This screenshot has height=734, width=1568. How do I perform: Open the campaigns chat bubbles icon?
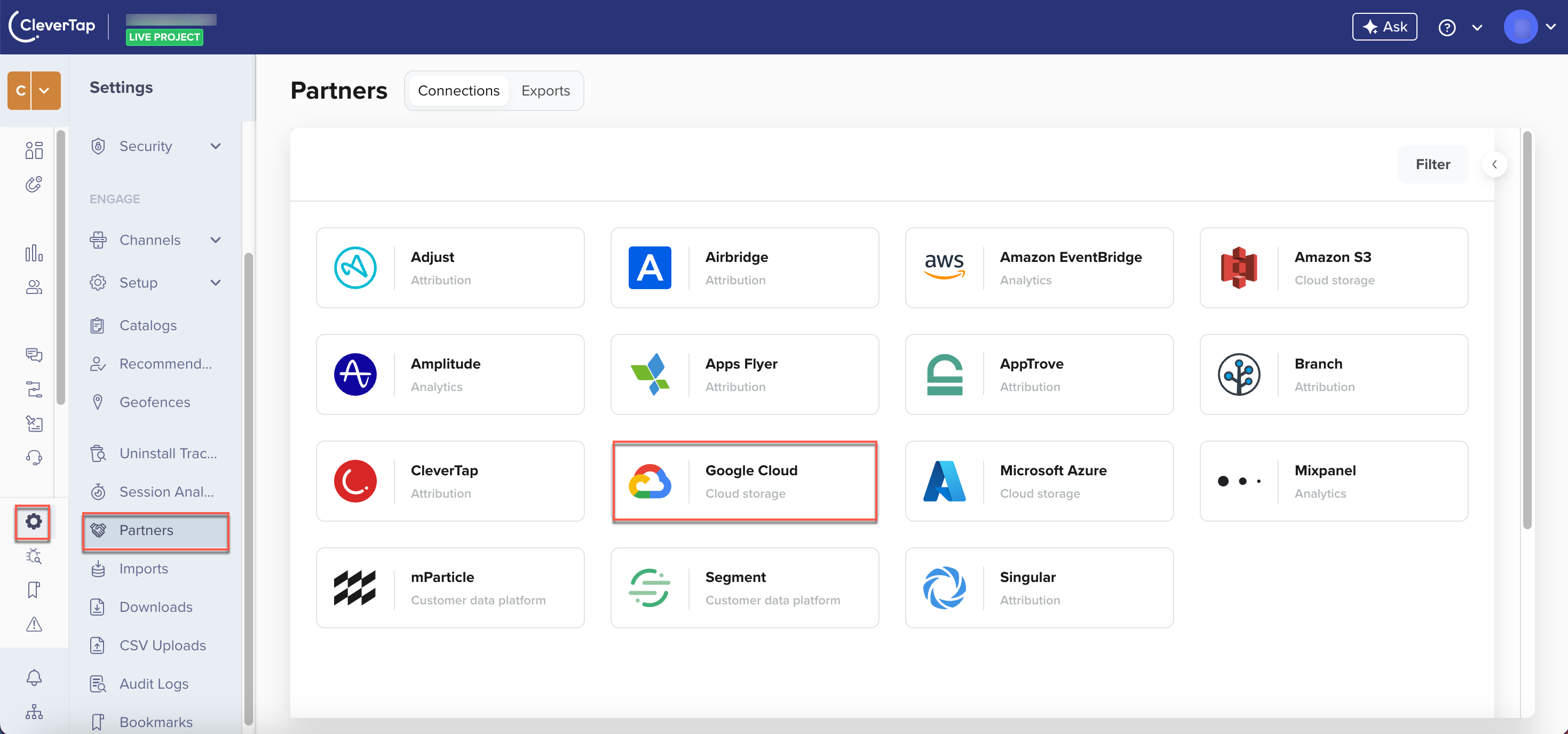pos(34,354)
